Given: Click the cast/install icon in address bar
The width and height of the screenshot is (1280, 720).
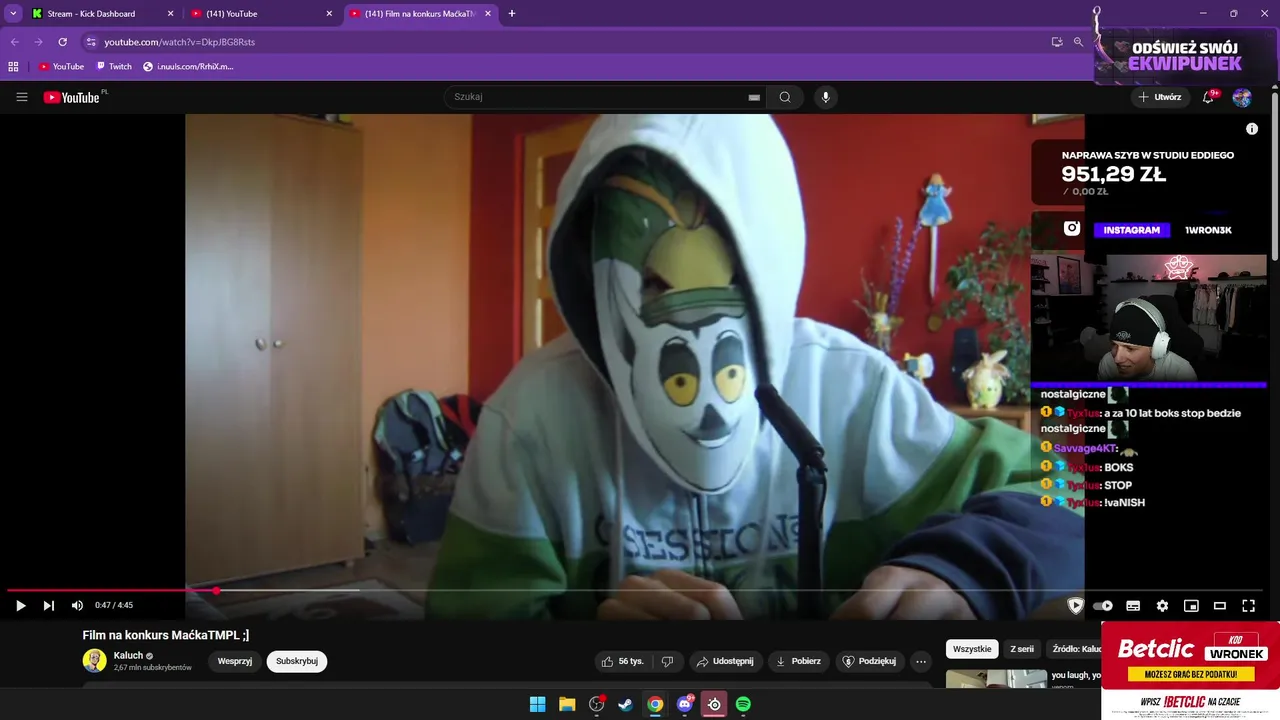Looking at the screenshot, I should coord(1057,42).
